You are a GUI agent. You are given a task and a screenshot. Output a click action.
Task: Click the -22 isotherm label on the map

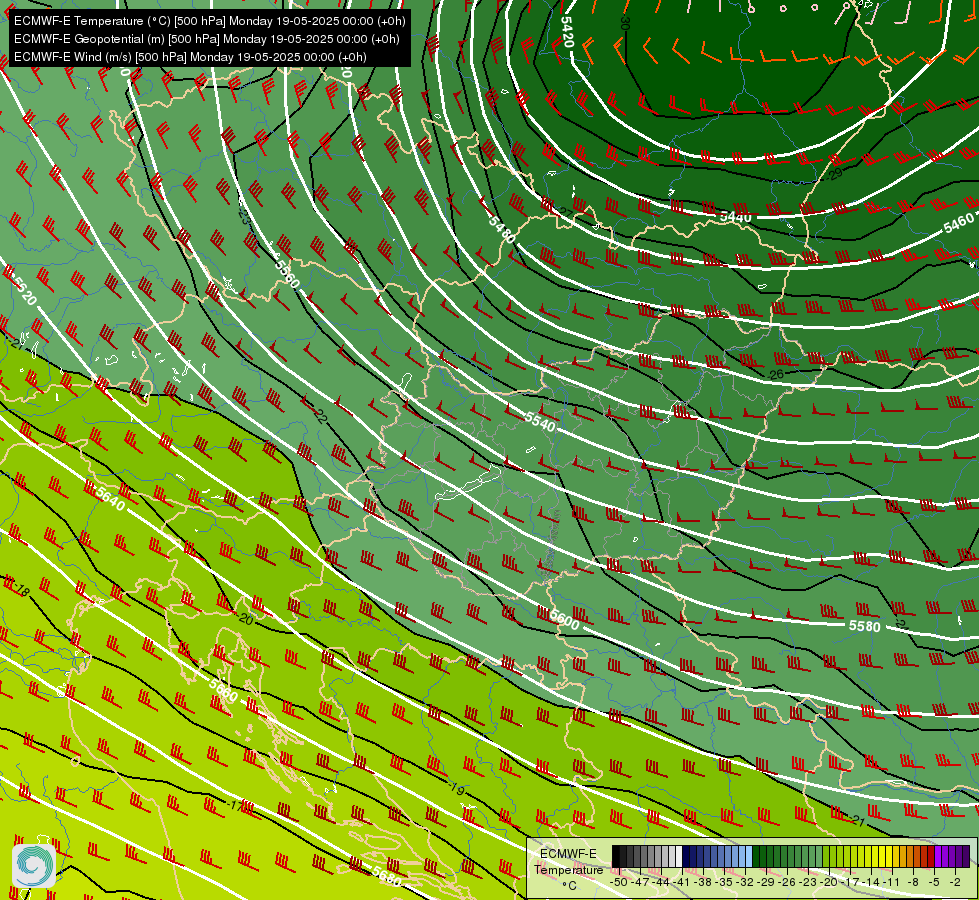pos(319,415)
